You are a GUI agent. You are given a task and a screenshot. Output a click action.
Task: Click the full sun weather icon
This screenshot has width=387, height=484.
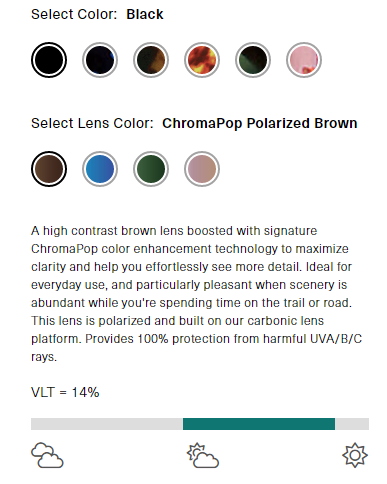[x=355, y=455]
